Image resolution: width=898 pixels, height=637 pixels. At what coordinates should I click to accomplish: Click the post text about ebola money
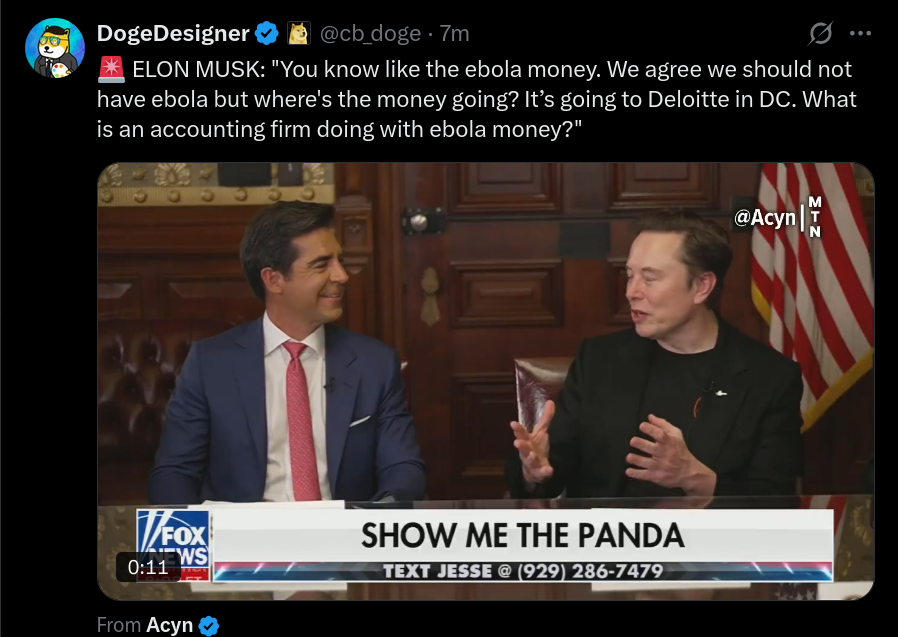476,99
